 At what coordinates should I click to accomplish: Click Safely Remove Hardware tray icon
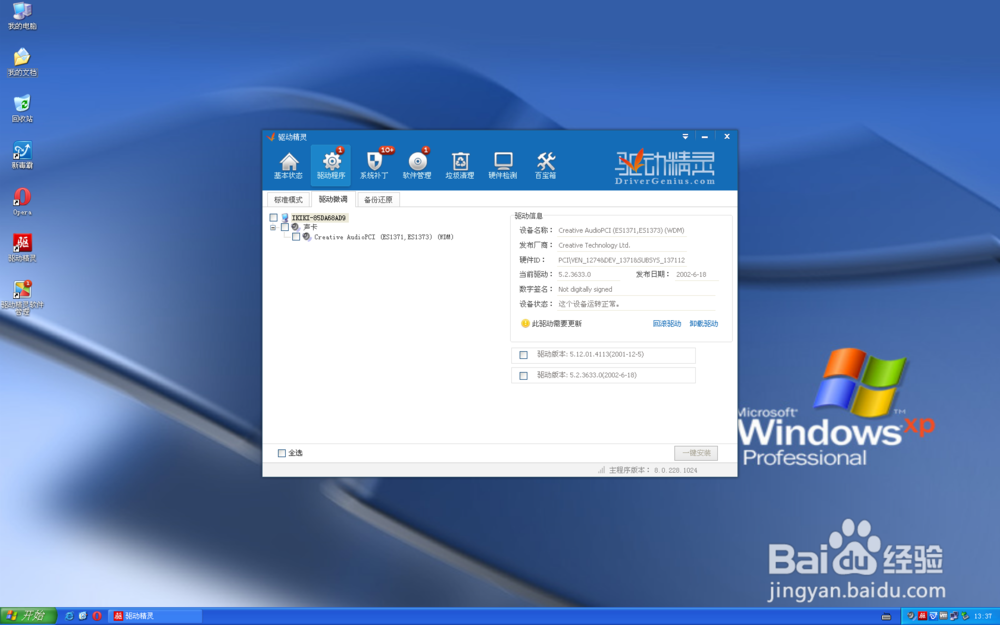(965, 616)
